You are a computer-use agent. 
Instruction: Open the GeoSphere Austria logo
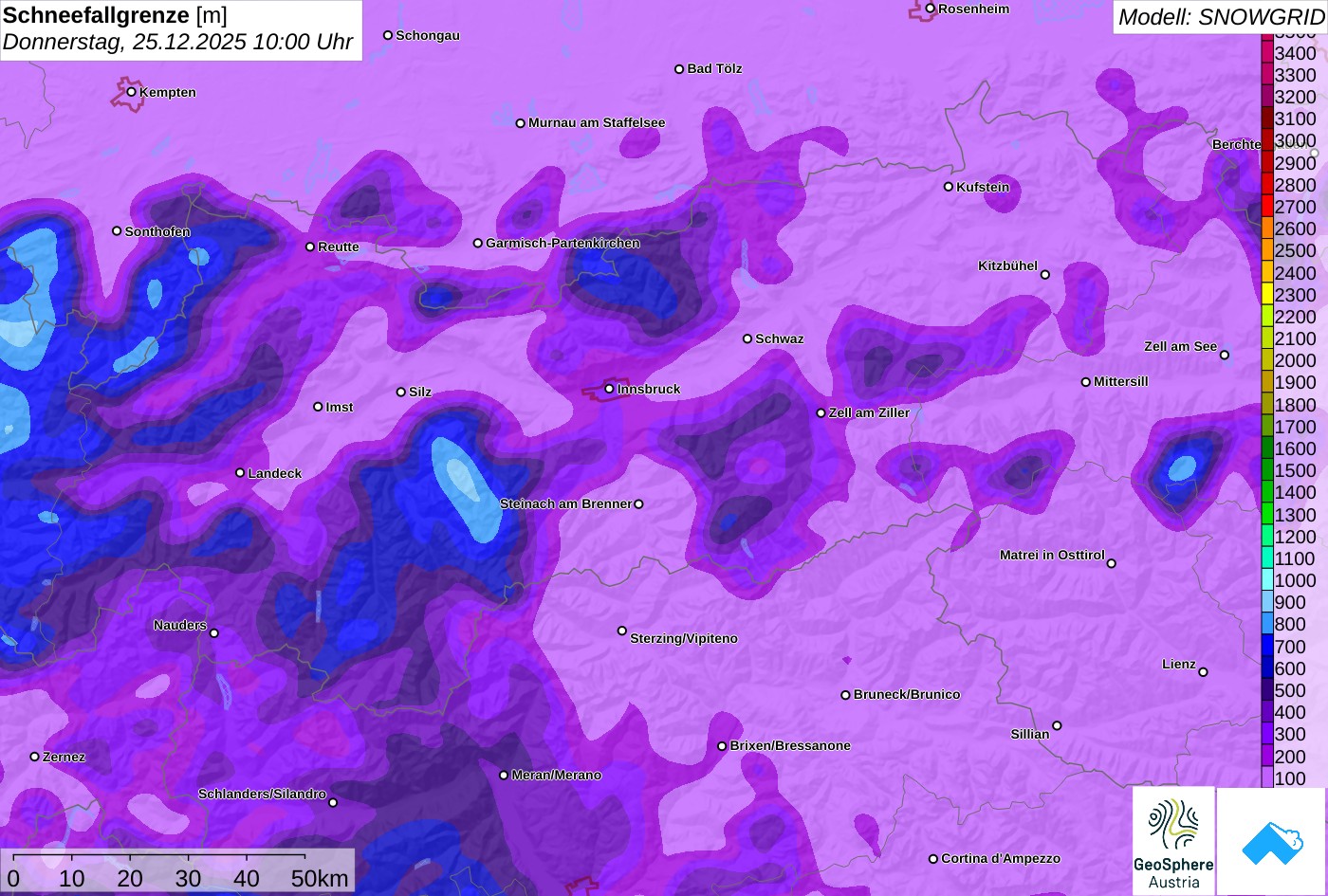tap(1173, 841)
